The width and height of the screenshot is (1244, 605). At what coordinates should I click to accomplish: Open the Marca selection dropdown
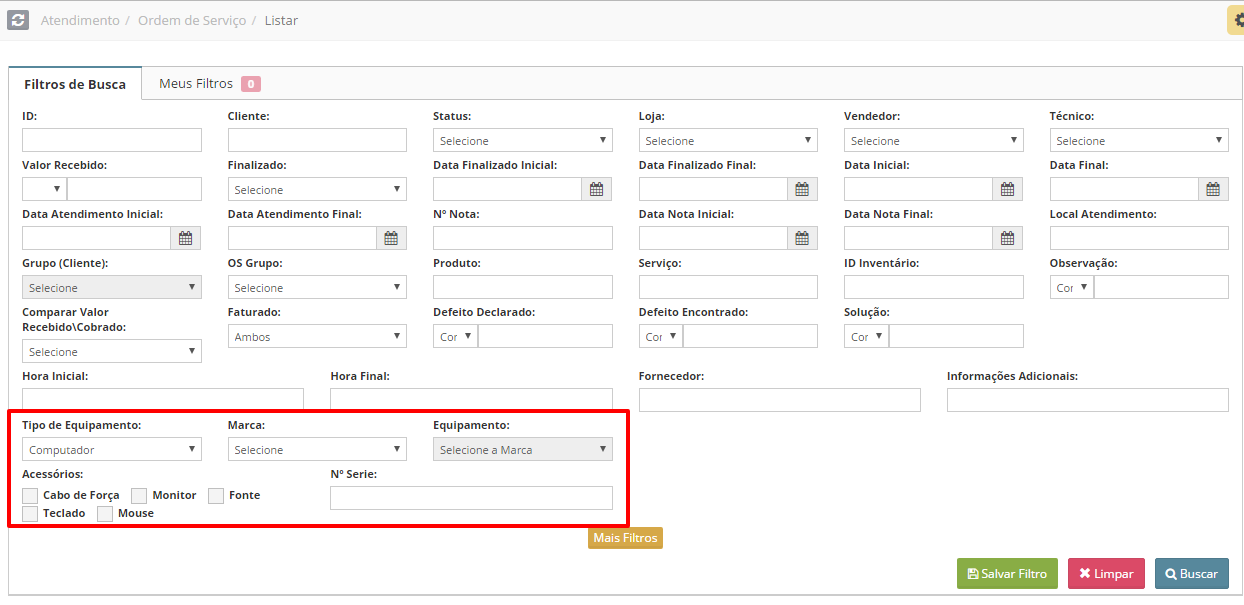[x=316, y=450]
